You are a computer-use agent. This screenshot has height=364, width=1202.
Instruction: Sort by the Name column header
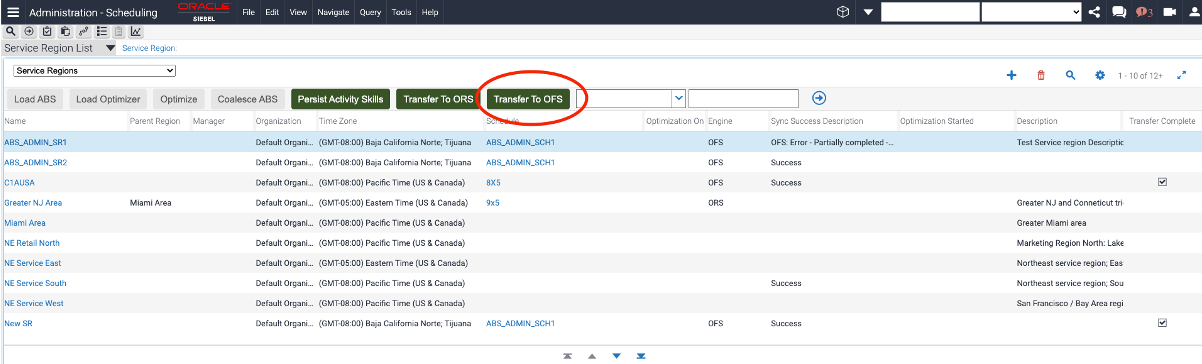point(15,121)
